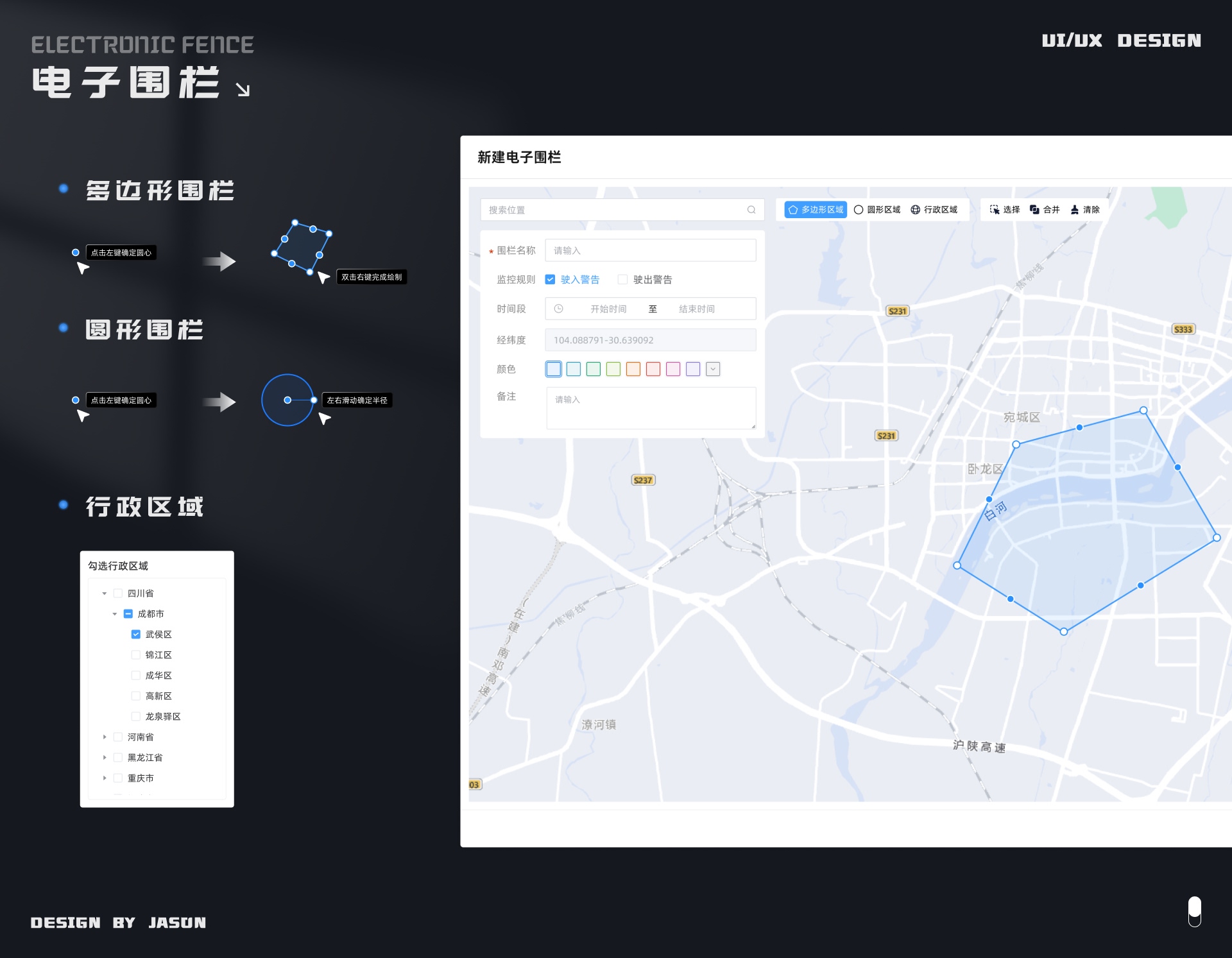Click the clock icon in time range field

(x=558, y=309)
